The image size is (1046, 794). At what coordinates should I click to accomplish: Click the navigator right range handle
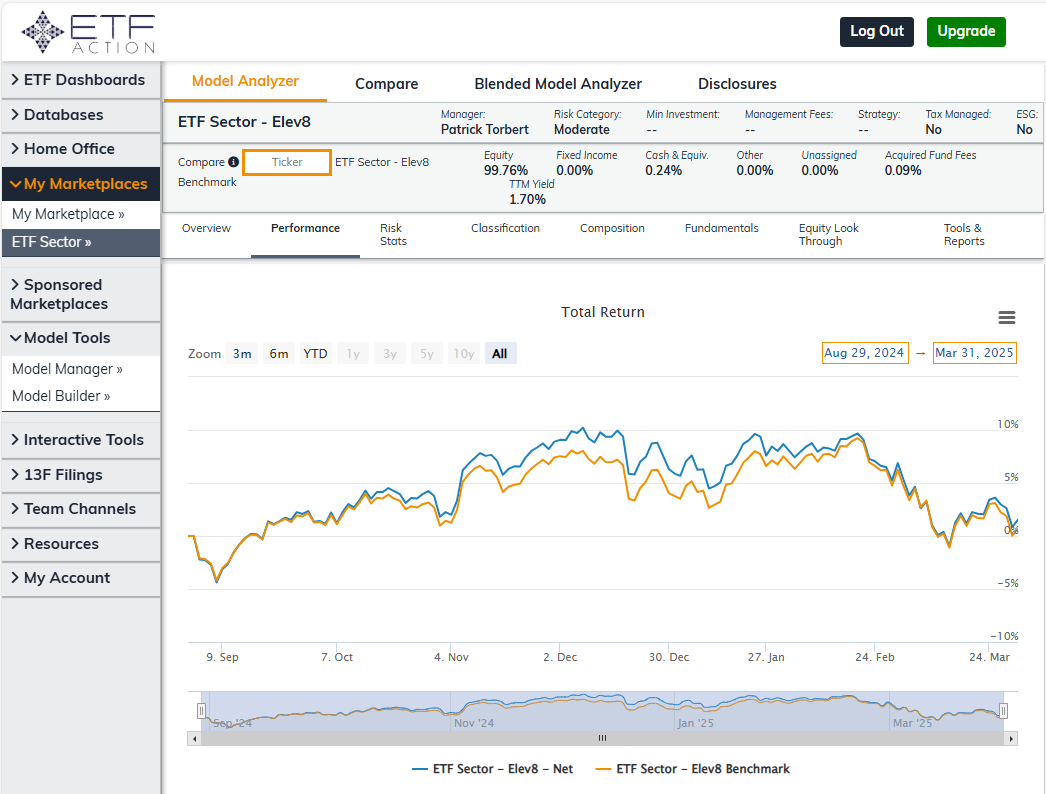click(x=1003, y=711)
